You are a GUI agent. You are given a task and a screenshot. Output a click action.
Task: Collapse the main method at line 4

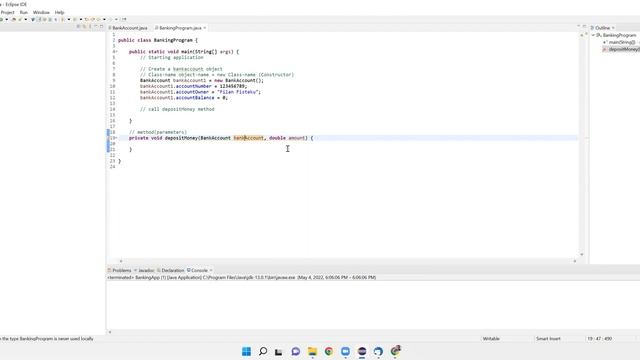click(x=116, y=52)
